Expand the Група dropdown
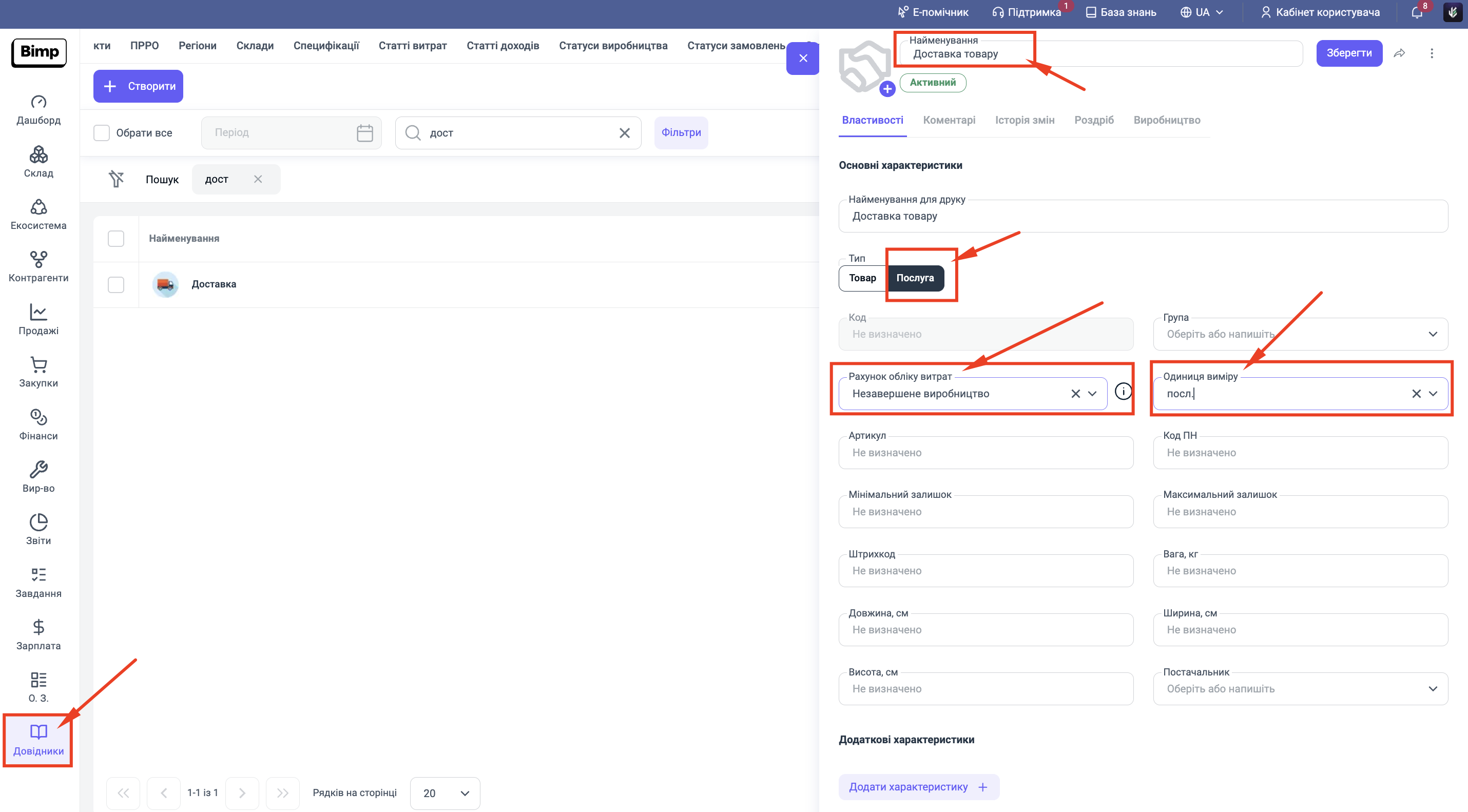The width and height of the screenshot is (1468, 812). coord(1432,334)
